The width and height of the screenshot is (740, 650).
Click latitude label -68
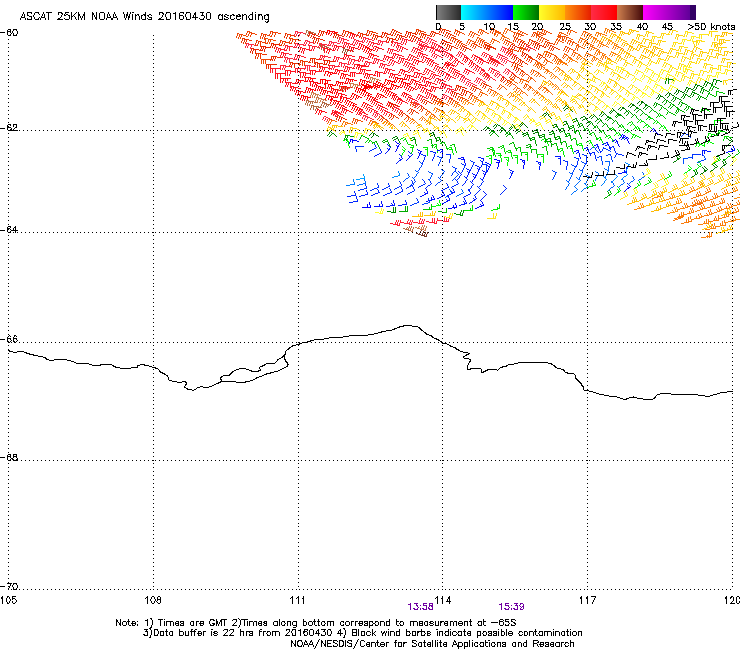point(9,458)
